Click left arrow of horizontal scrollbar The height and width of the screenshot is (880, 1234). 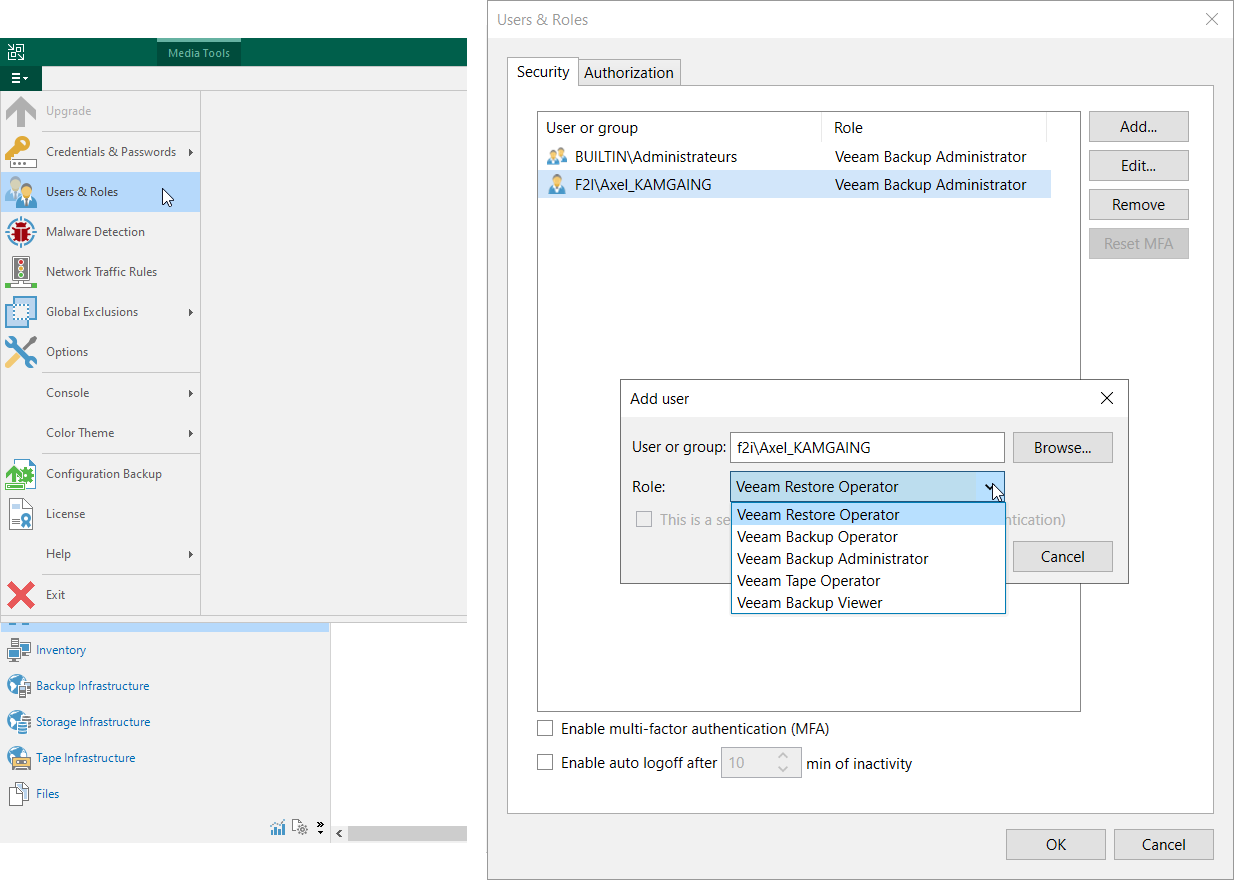[339, 833]
